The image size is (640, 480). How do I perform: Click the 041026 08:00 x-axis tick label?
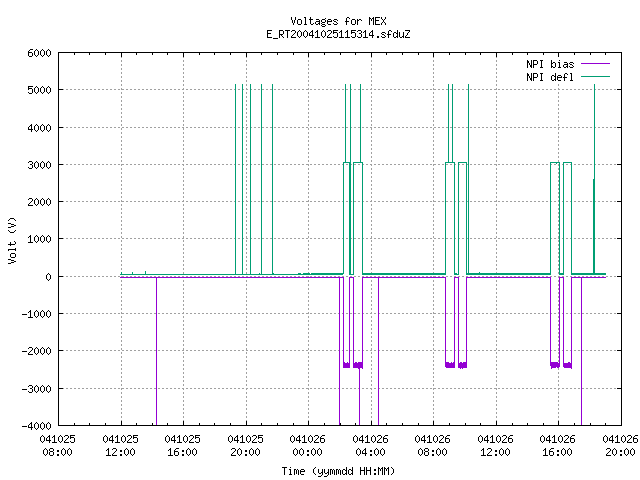[x=432, y=445]
